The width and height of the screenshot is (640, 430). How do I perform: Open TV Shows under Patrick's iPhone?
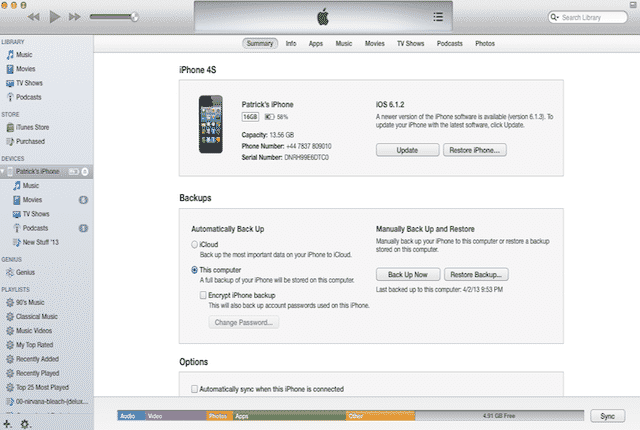click(31, 214)
